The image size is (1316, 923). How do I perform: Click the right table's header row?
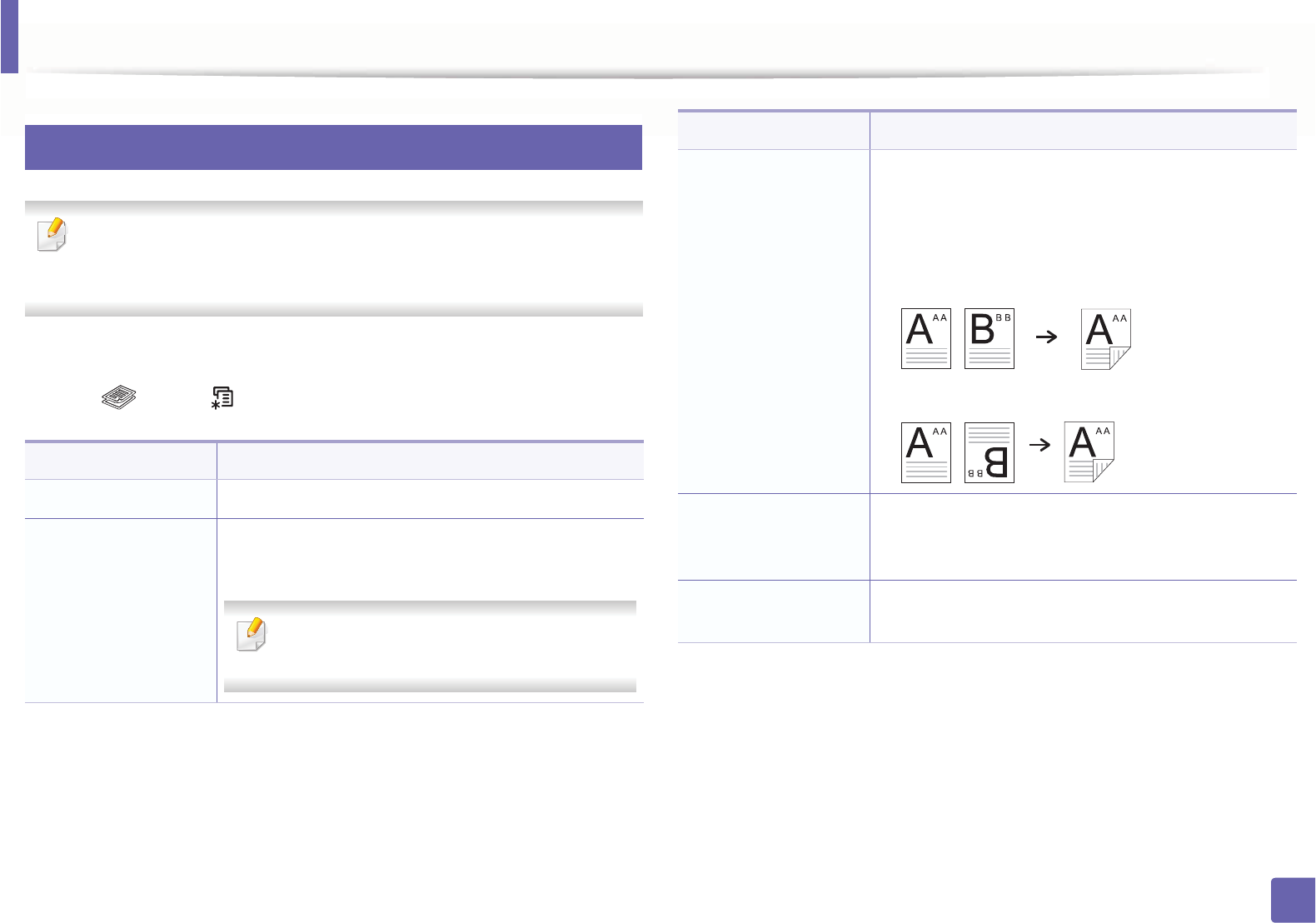pos(987,131)
